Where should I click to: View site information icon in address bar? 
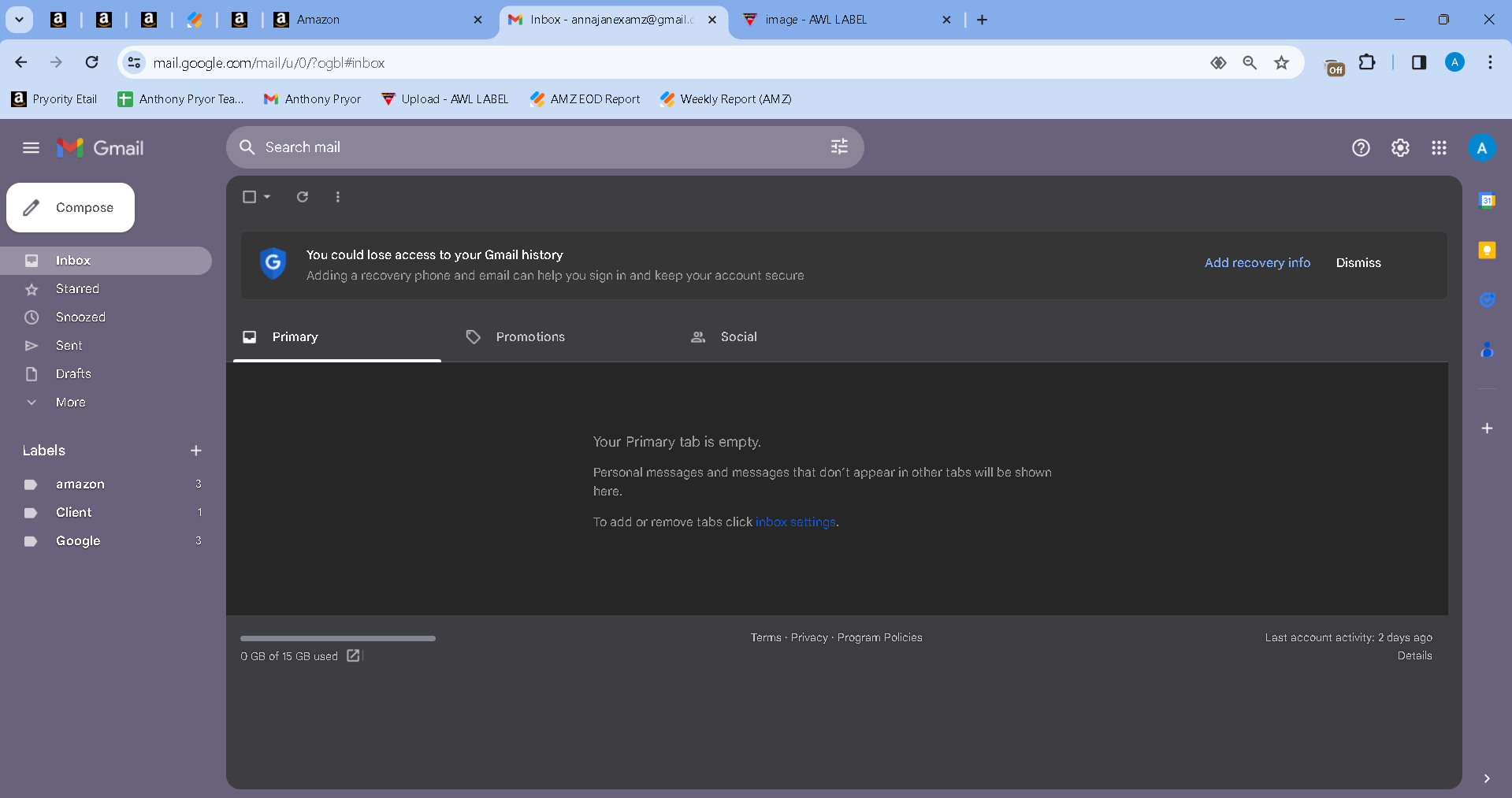tap(135, 62)
